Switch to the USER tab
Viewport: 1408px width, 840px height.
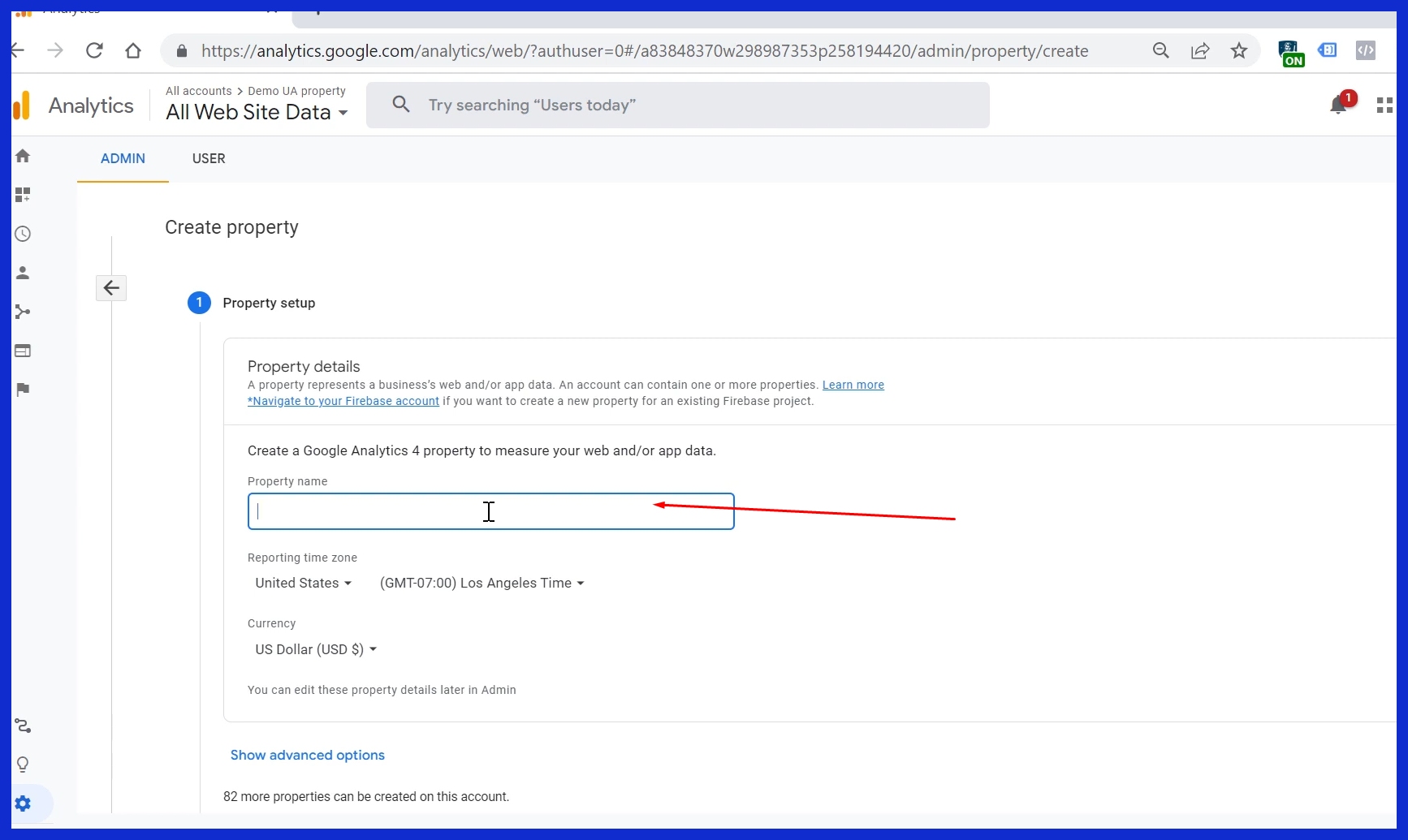(x=209, y=158)
